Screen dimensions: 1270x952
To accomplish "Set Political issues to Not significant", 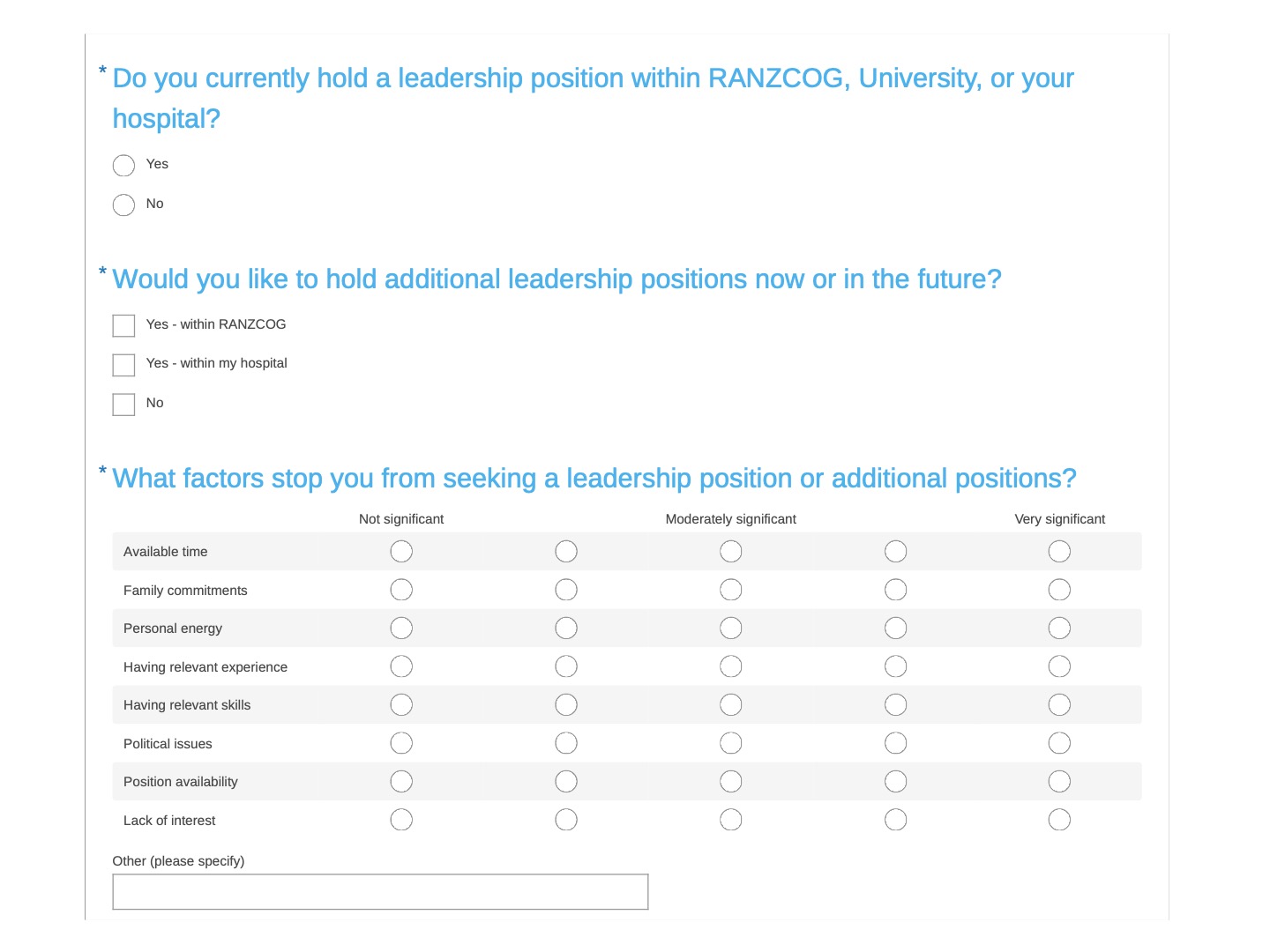I will click(x=401, y=743).
